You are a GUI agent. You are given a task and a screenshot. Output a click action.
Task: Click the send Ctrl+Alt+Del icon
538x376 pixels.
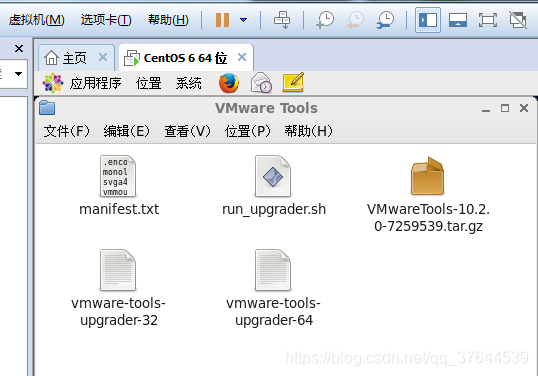(282, 20)
